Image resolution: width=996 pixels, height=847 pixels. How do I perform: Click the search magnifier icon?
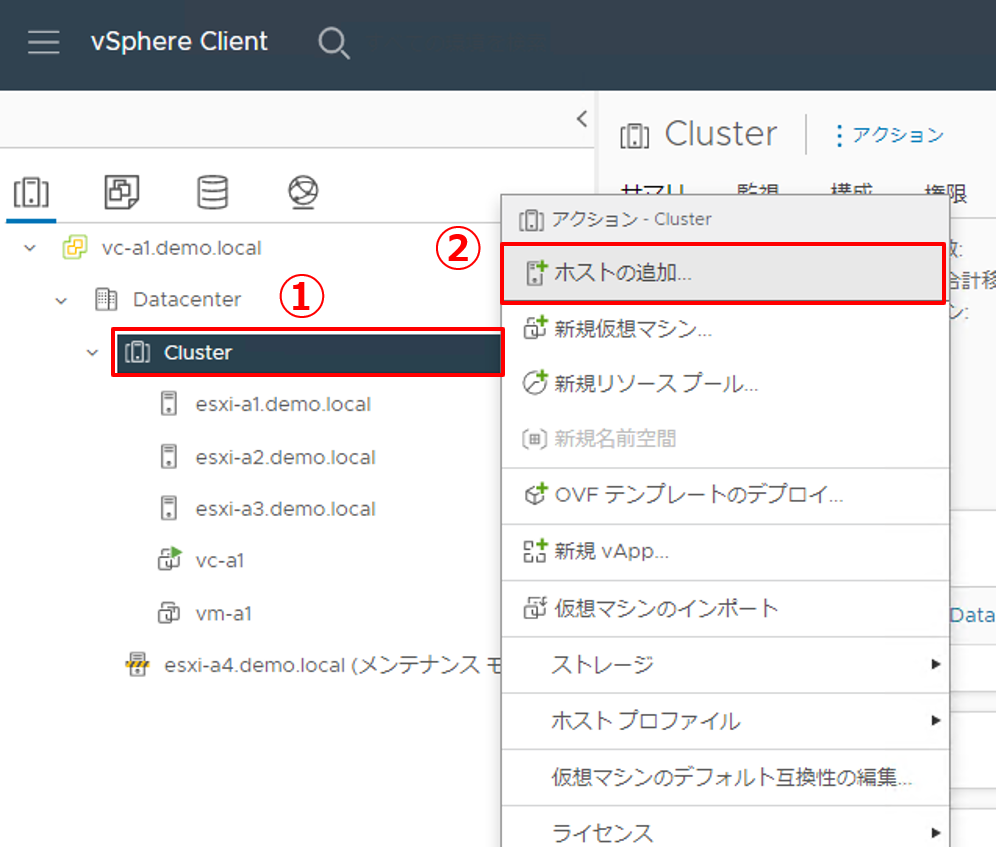coord(333,43)
